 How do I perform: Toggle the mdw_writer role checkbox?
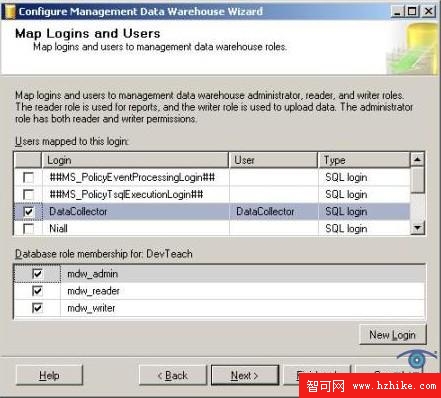pyautogui.click(x=37, y=308)
